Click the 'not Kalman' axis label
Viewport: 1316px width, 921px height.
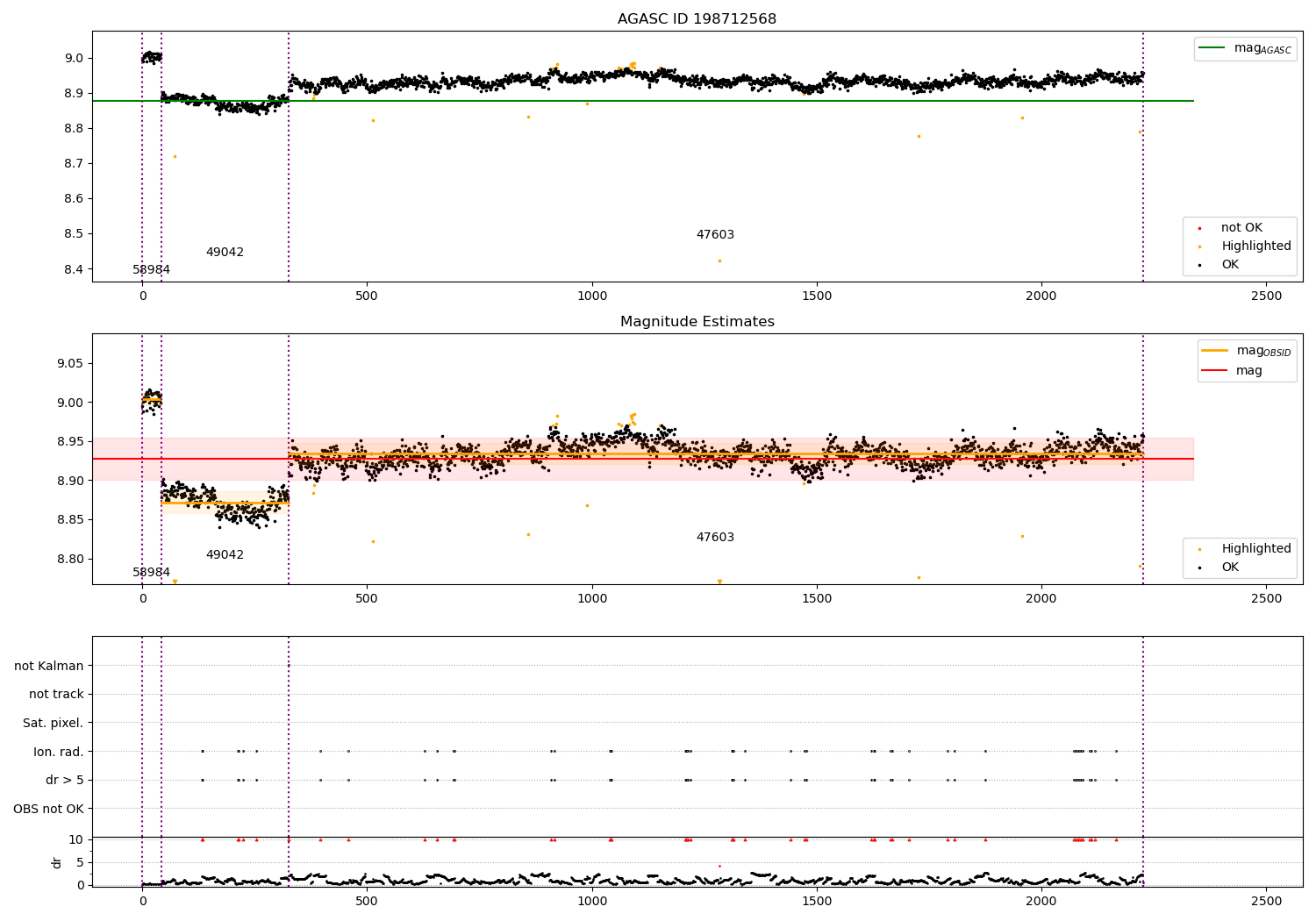(x=49, y=667)
